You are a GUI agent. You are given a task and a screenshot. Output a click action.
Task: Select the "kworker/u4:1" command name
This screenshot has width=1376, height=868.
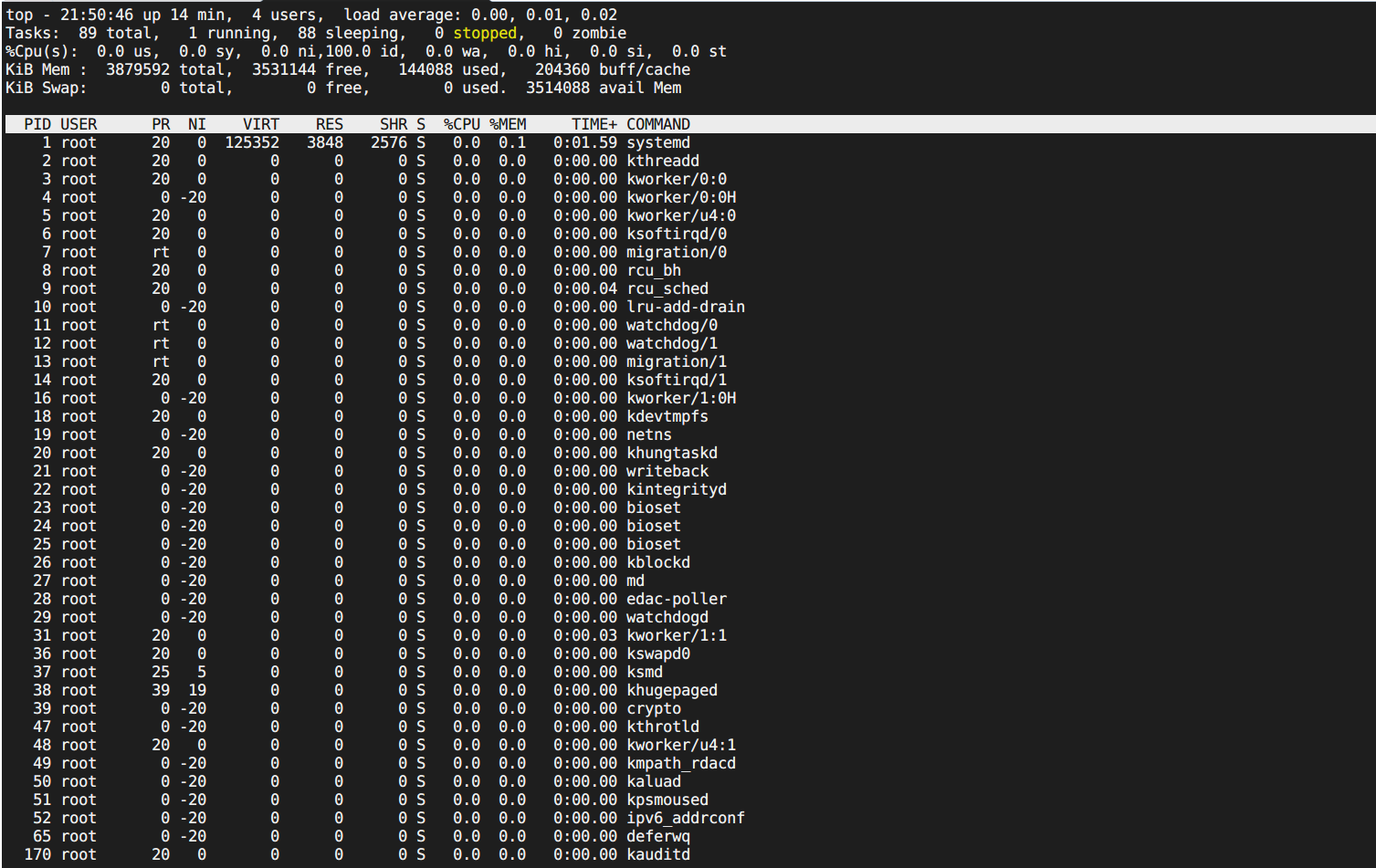pos(681,745)
